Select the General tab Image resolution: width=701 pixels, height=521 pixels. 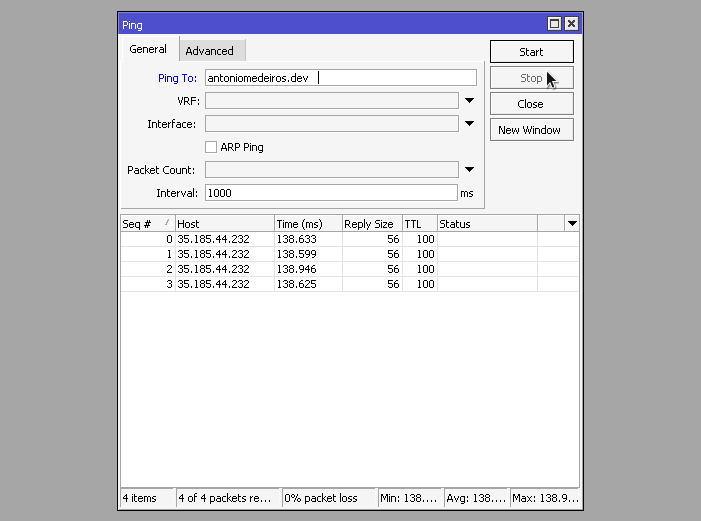(x=148, y=50)
